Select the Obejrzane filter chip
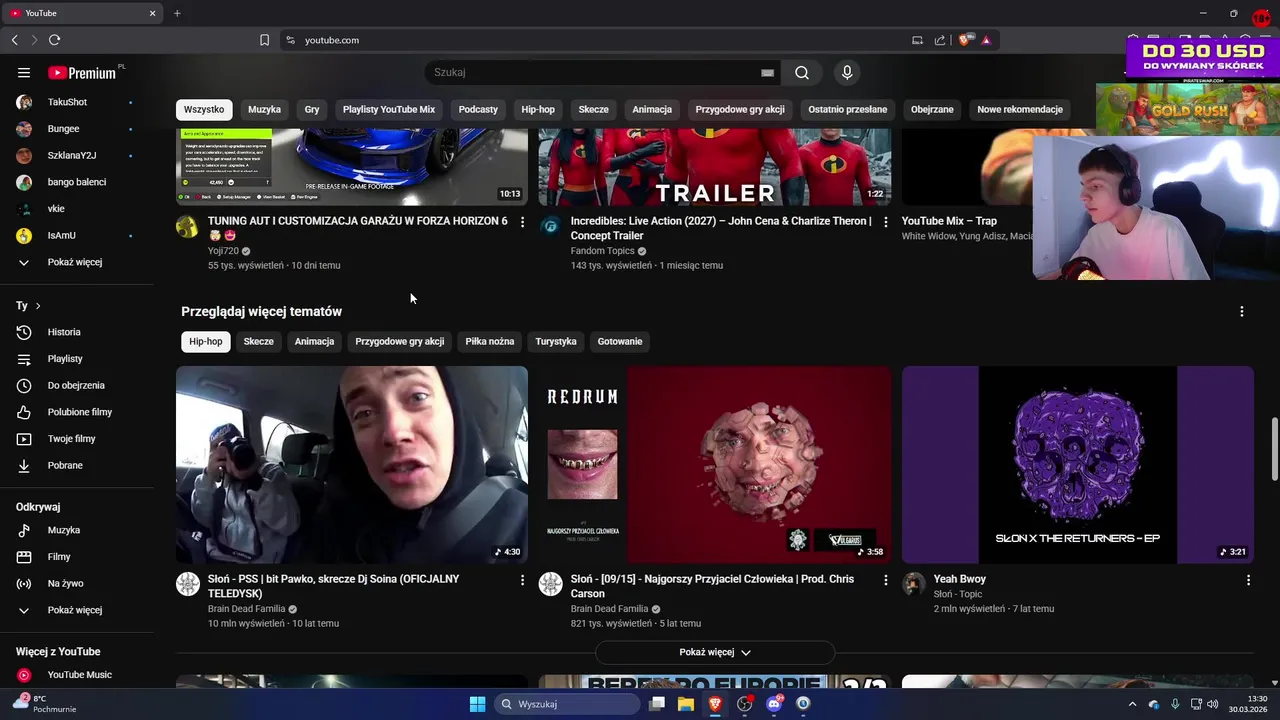The image size is (1280, 720). click(x=932, y=109)
